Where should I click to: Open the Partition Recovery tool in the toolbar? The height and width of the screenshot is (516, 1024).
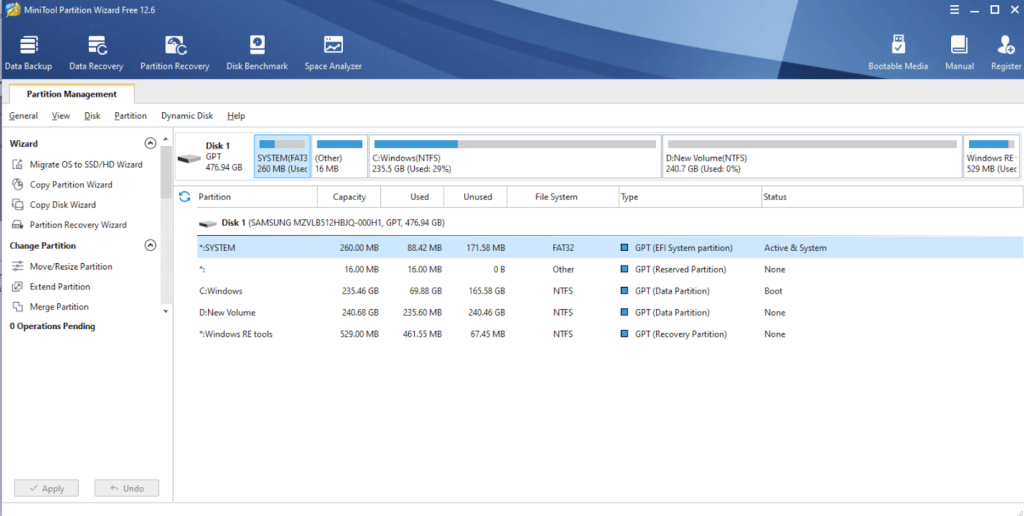tap(174, 53)
